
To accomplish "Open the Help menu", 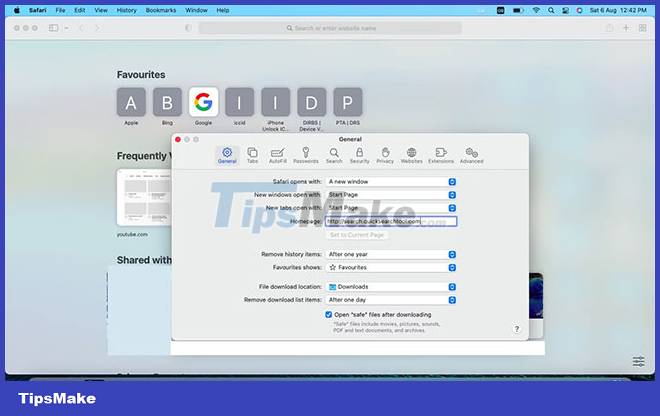I will point(223,10).
